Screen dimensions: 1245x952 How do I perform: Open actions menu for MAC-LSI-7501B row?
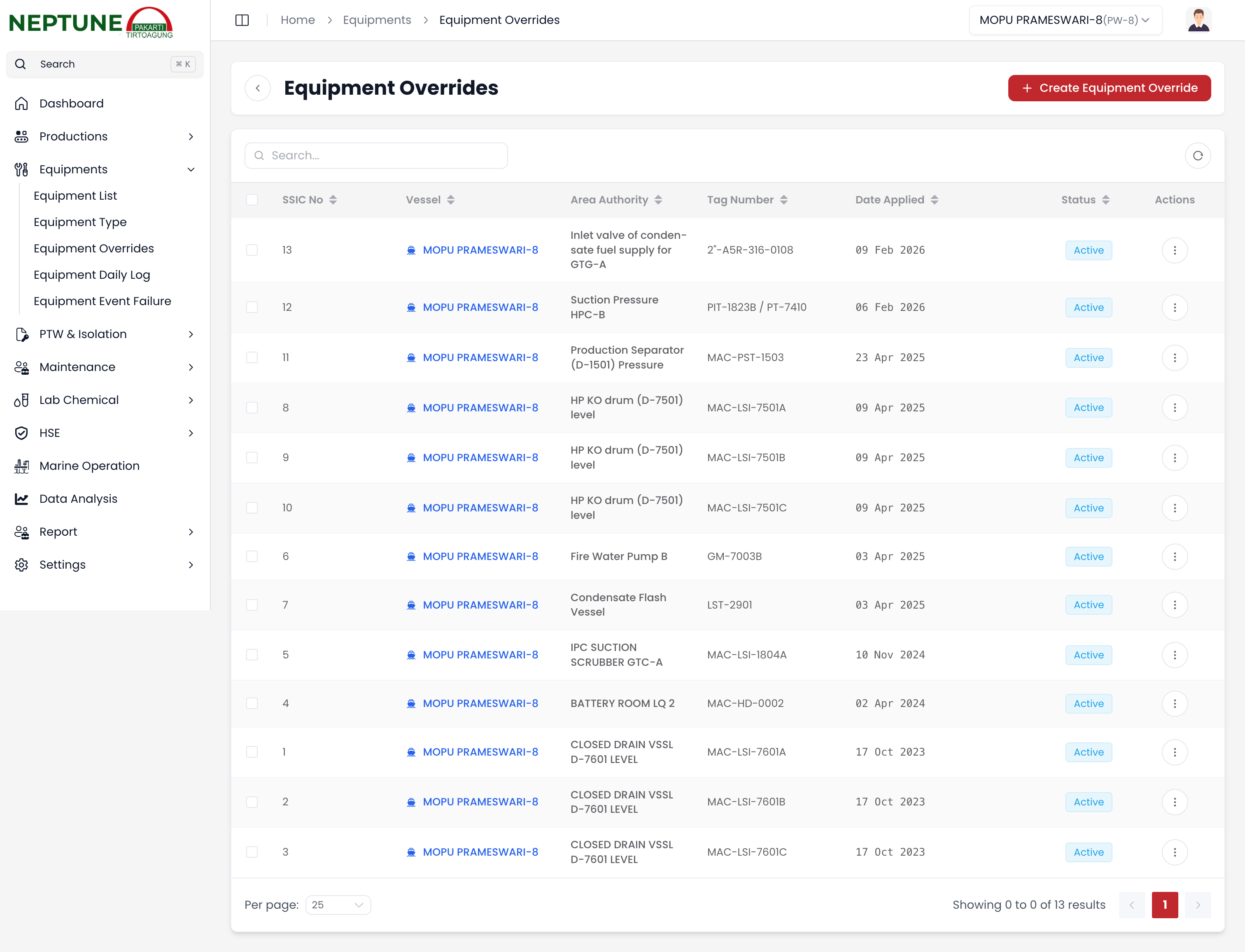click(x=1174, y=457)
